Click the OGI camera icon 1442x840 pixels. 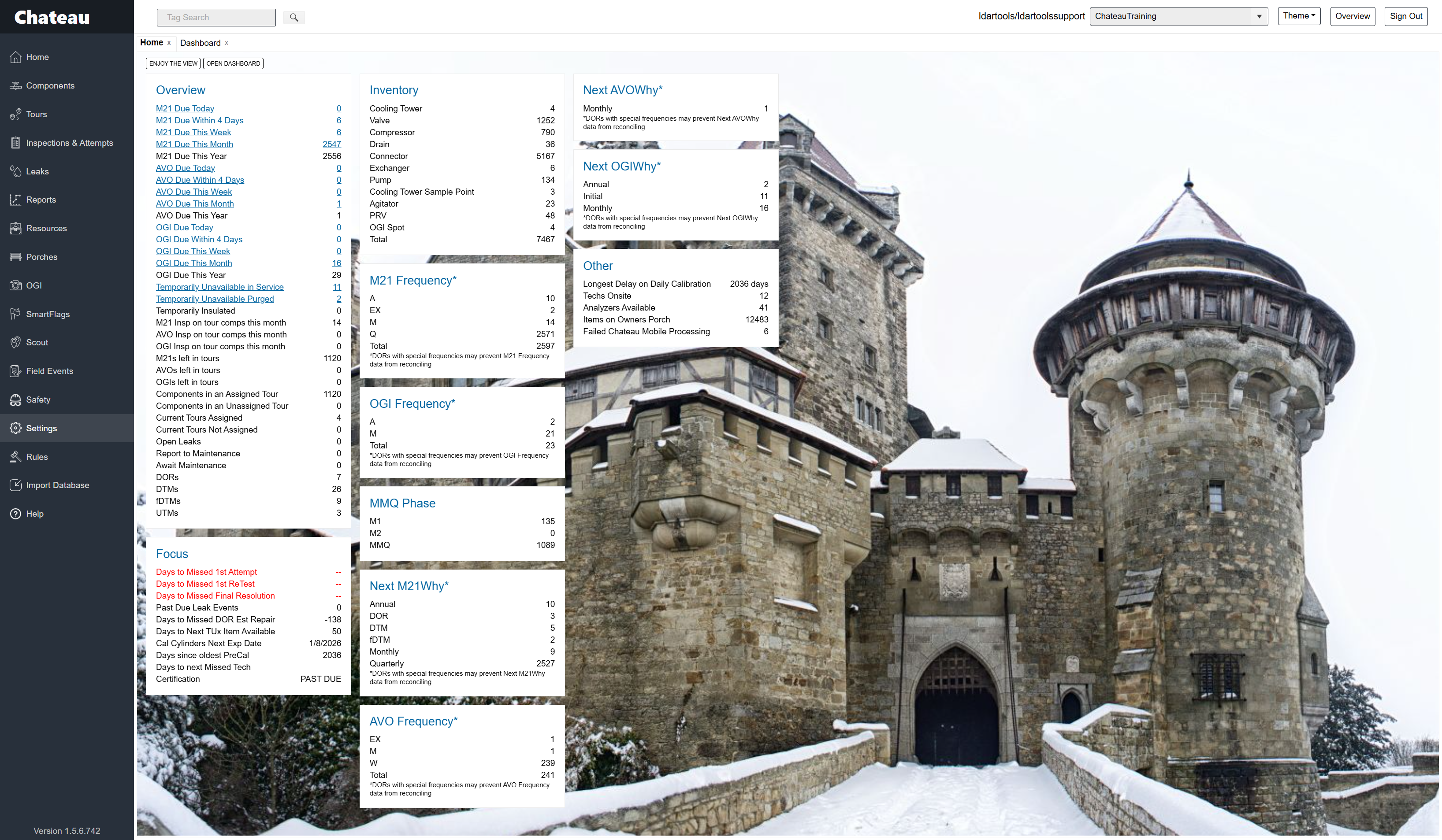pyautogui.click(x=15, y=285)
